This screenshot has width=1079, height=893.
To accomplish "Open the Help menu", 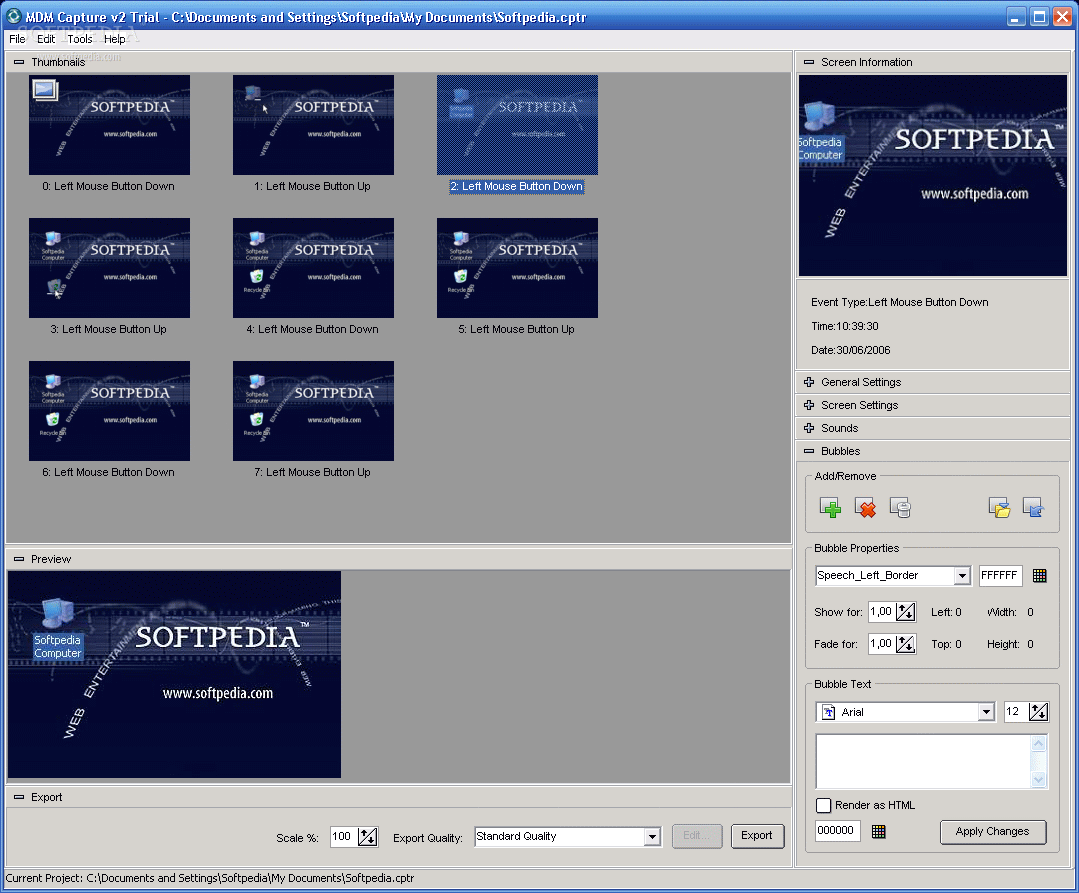I will coord(115,39).
